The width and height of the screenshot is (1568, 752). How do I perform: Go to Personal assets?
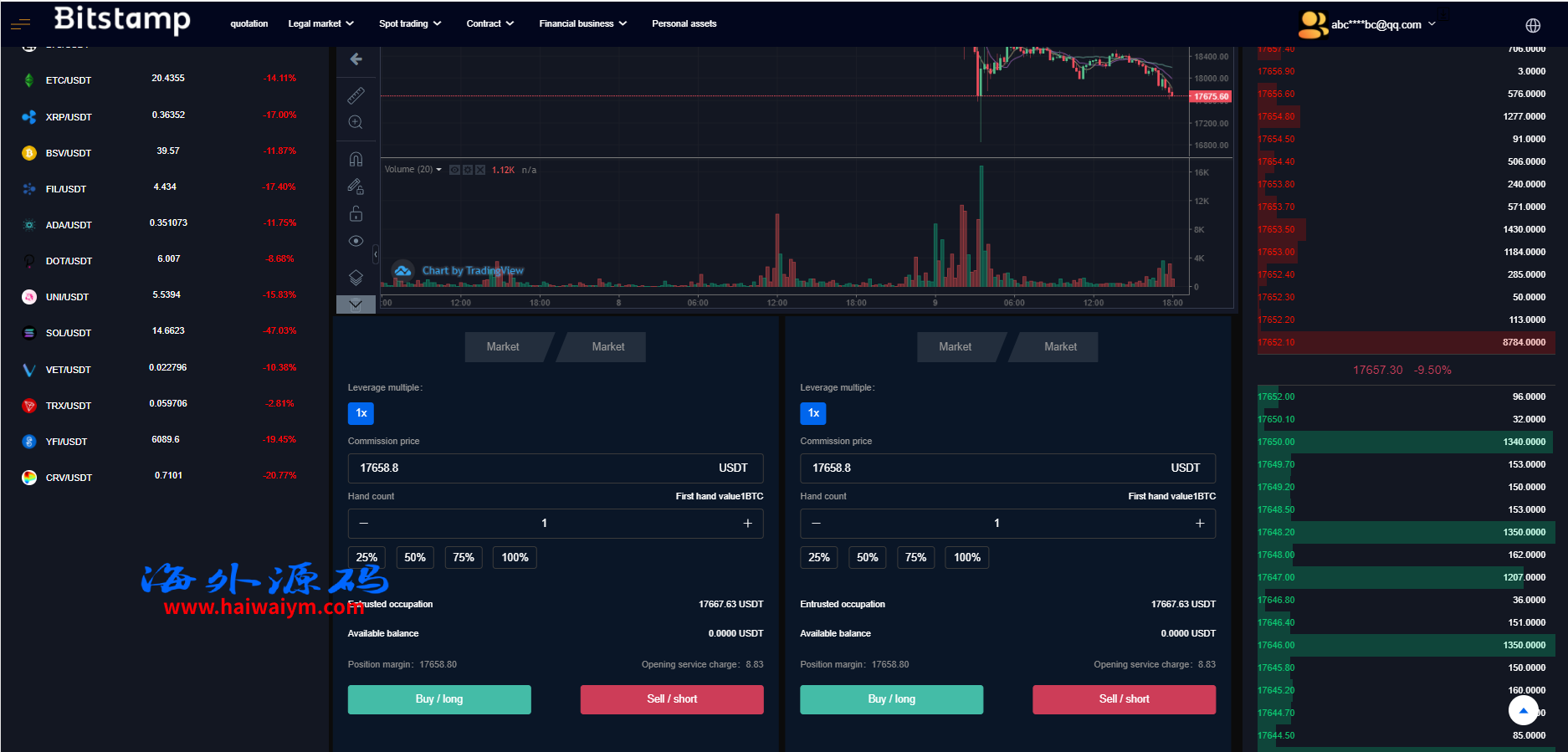coord(684,23)
